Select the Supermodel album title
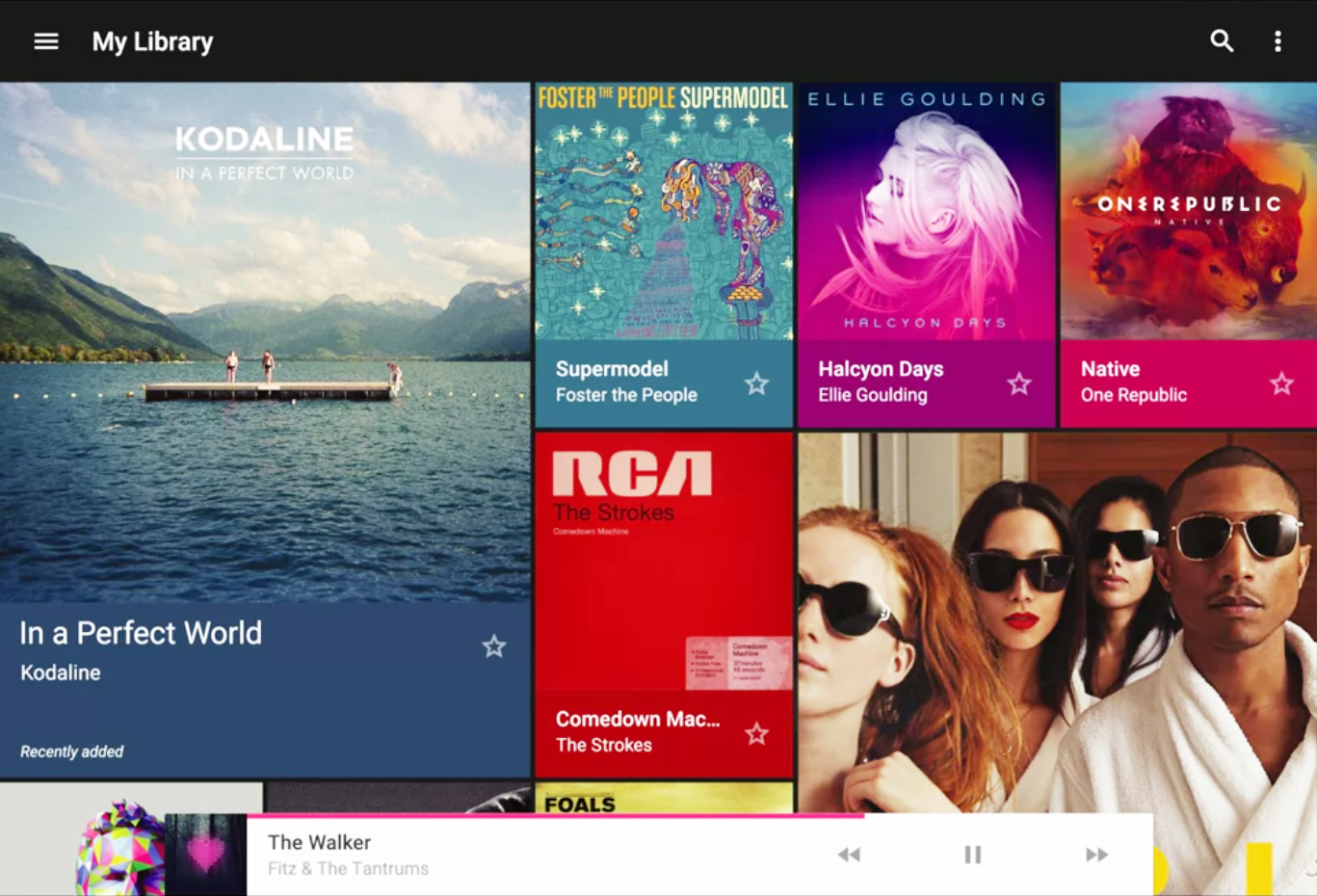The width and height of the screenshot is (1317, 896). click(x=612, y=369)
